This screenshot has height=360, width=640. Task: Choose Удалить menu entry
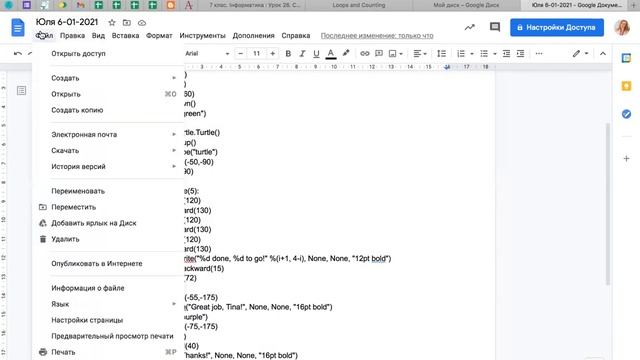(108, 239)
